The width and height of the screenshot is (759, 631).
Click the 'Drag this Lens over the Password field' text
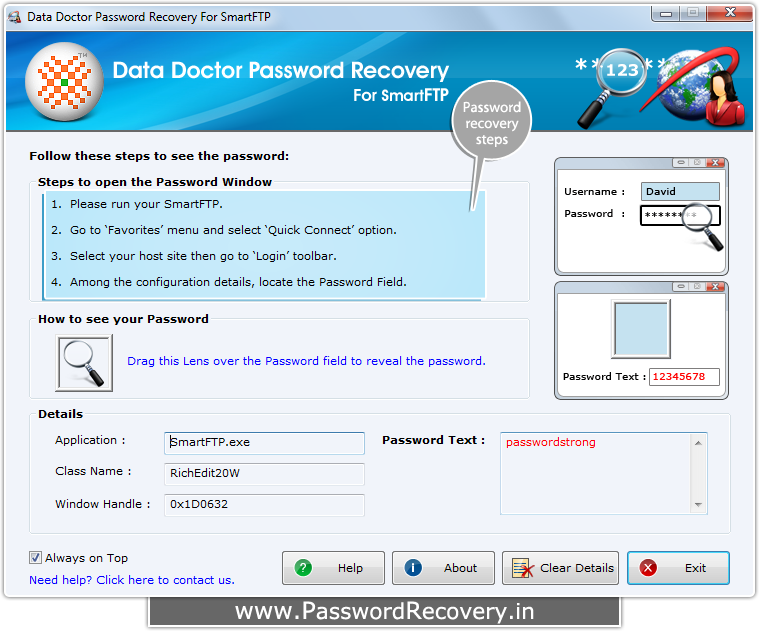306,361
